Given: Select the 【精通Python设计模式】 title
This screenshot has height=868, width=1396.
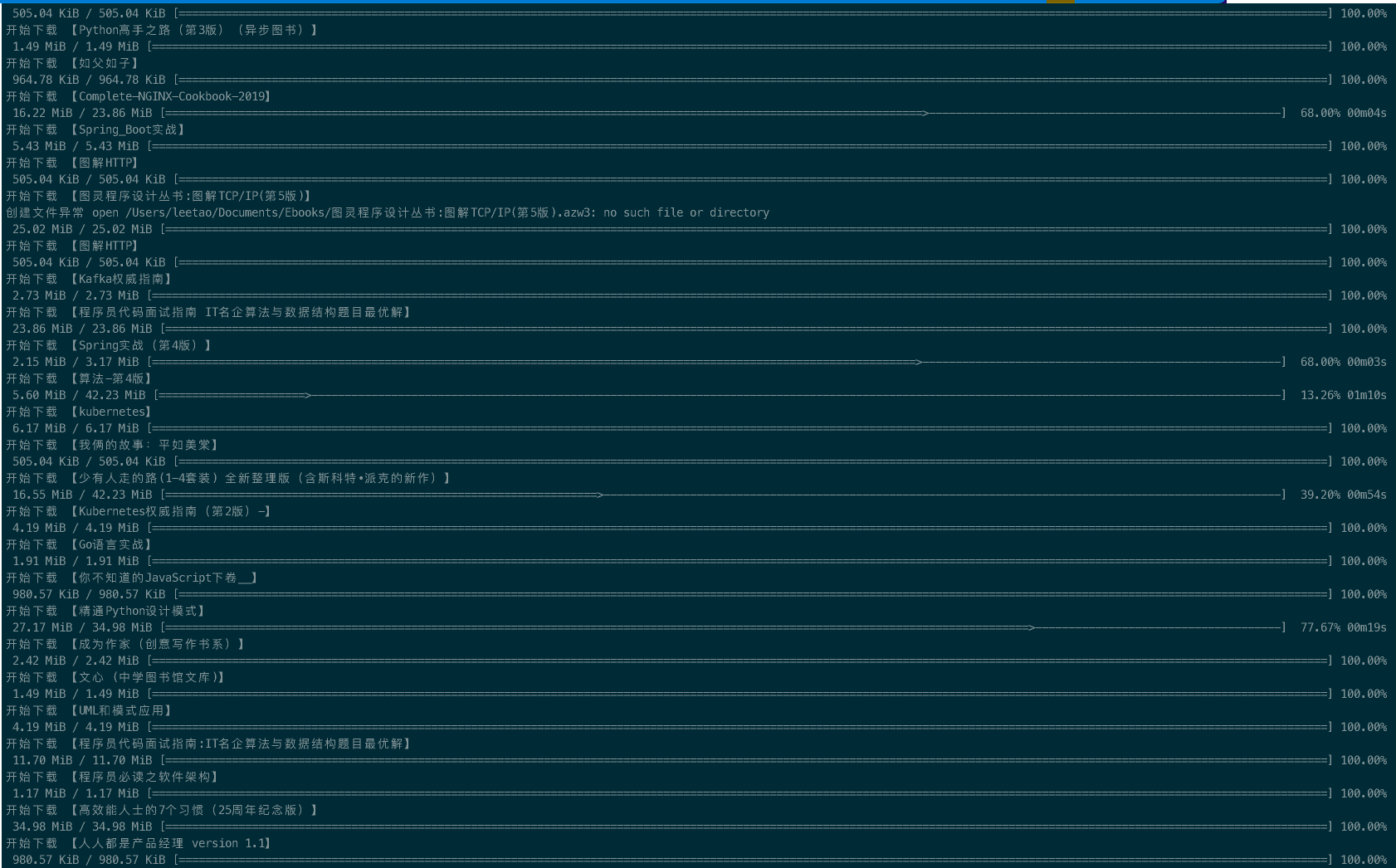Looking at the screenshot, I should (x=137, y=611).
